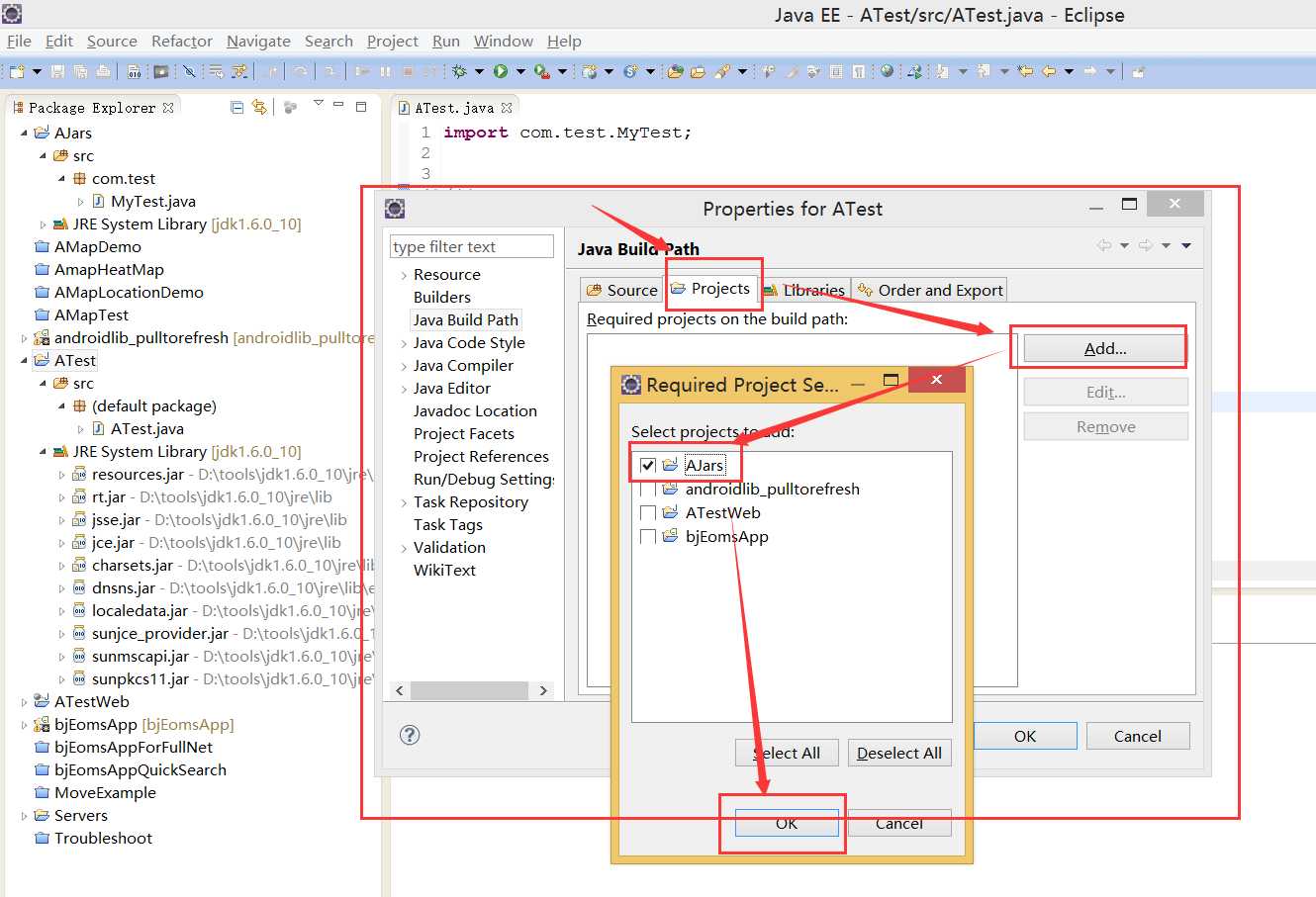Image resolution: width=1316 pixels, height=897 pixels.
Task: Click OK in Properties for ATest dialog
Action: [x=1025, y=736]
